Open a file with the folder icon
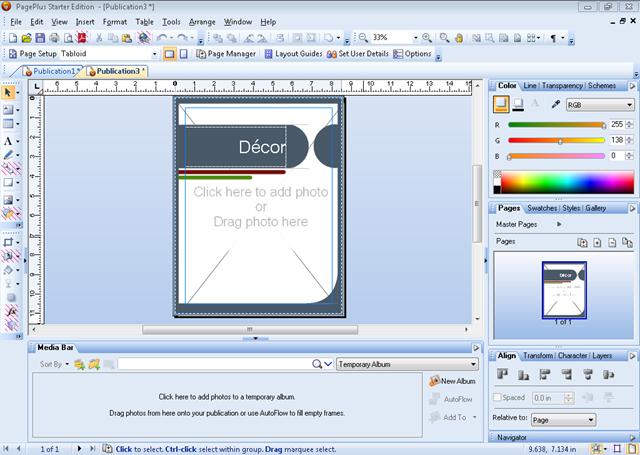The width and height of the screenshot is (640, 455). (x=27, y=38)
